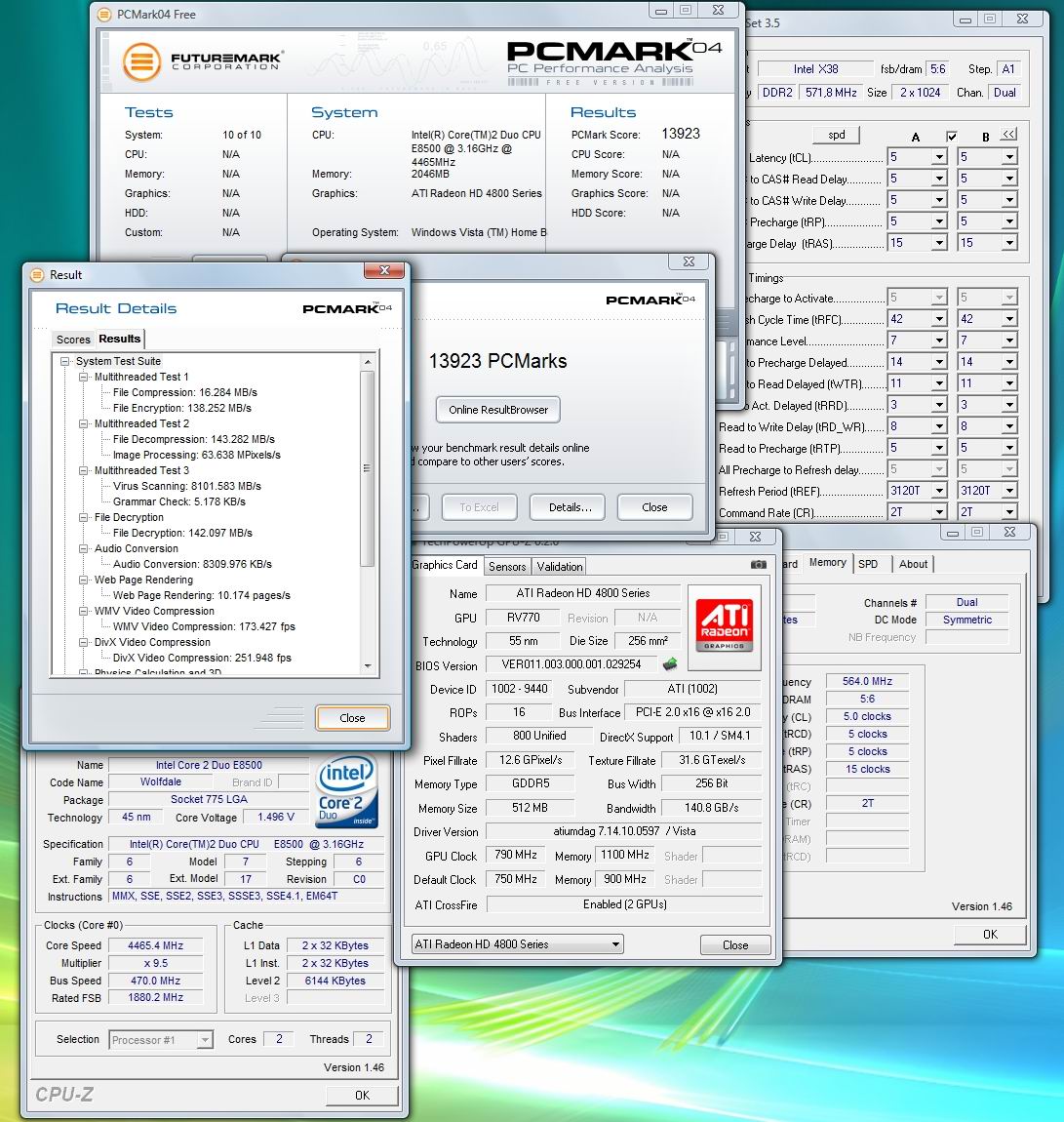Click the Result Details vertical scrollbar thumb
1064x1122 pixels.
tap(368, 468)
